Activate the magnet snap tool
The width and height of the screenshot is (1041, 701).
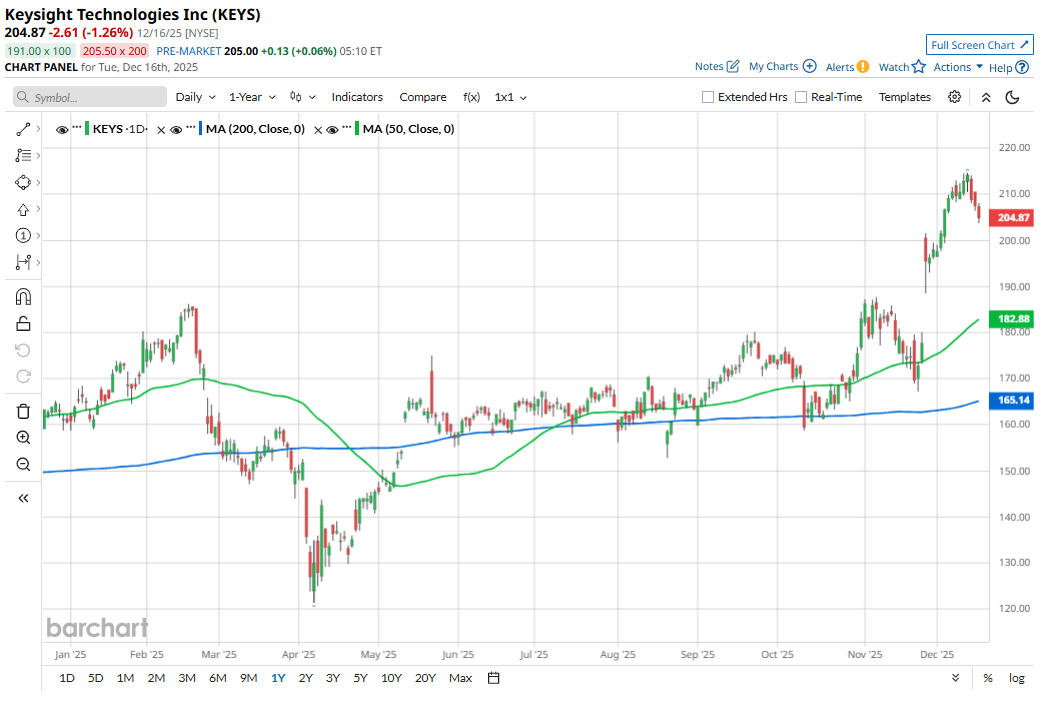(23, 297)
